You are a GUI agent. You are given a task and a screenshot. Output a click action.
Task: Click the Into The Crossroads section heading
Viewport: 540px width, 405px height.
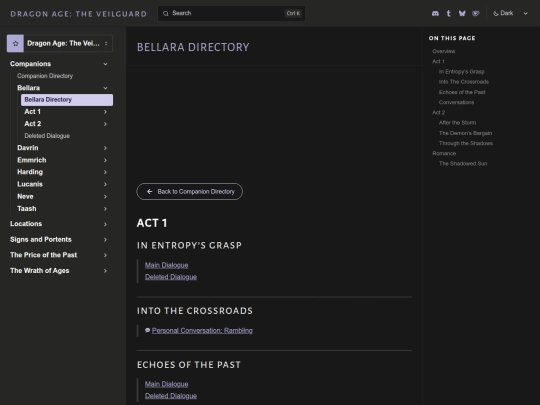coord(195,311)
